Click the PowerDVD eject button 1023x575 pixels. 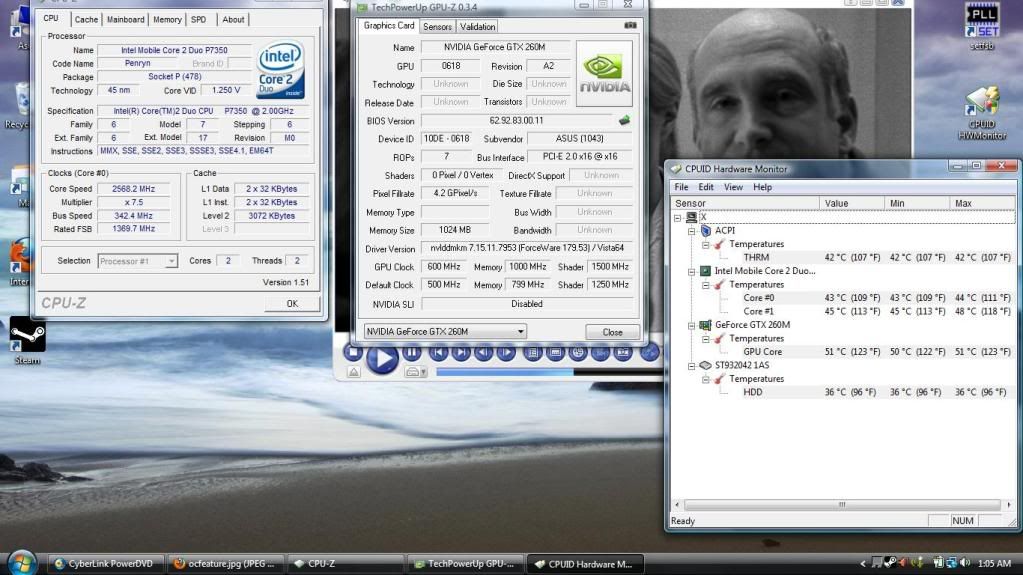pos(354,372)
